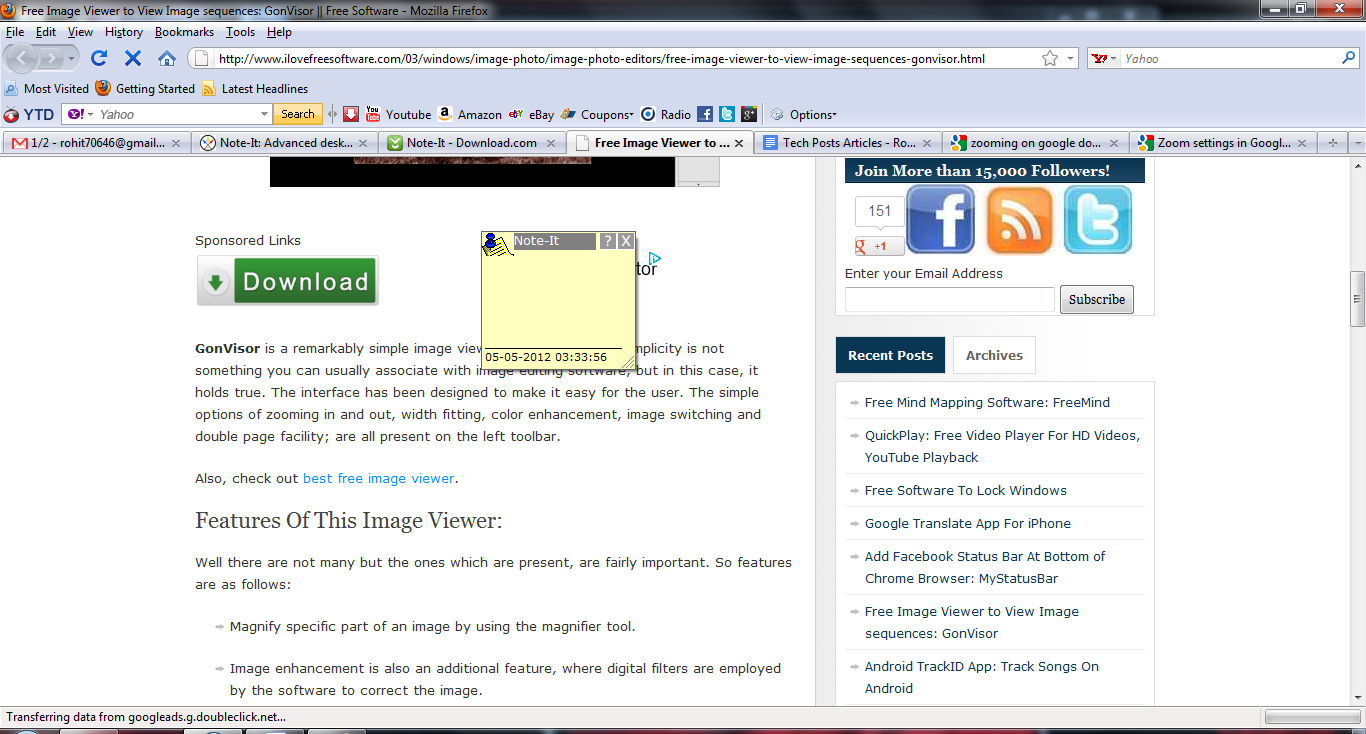Open the YTD toolbar Options dropdown
The height and width of the screenshot is (734, 1366).
click(x=803, y=114)
